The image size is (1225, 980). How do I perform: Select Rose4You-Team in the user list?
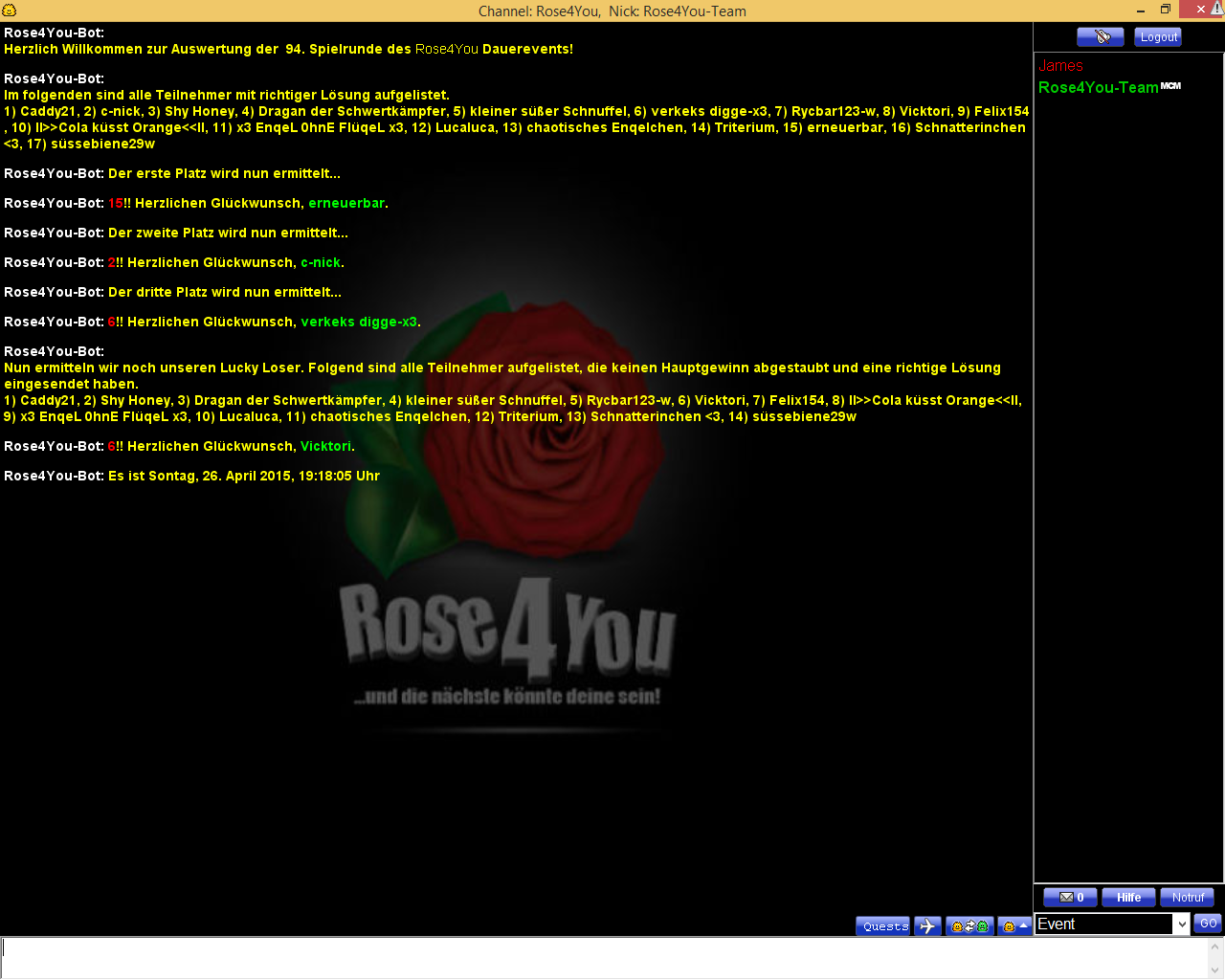click(1098, 88)
